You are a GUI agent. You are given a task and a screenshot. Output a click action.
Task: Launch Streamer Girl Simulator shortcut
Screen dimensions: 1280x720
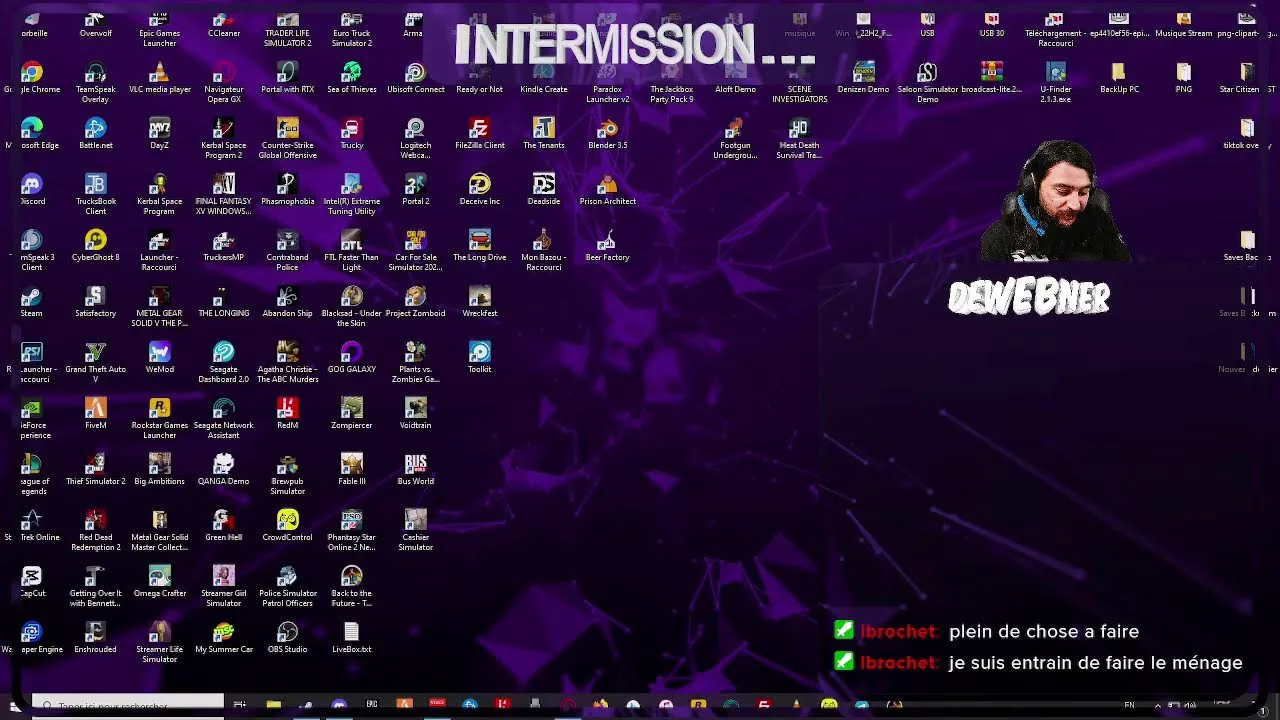(x=223, y=586)
